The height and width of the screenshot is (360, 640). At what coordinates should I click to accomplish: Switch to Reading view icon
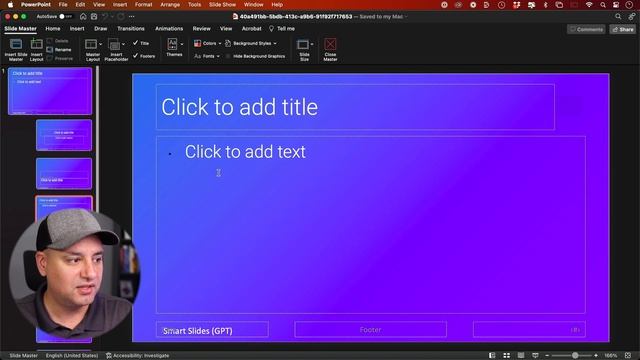pos(521,356)
